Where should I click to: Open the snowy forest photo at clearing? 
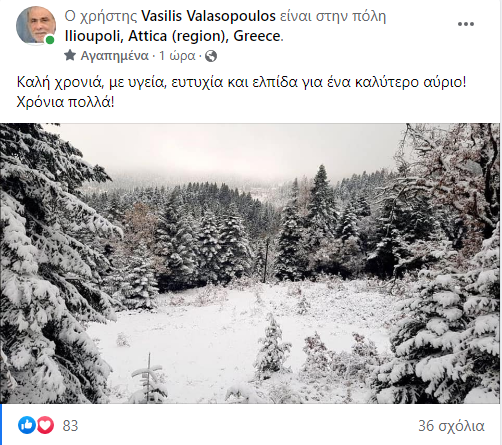(x=250, y=263)
